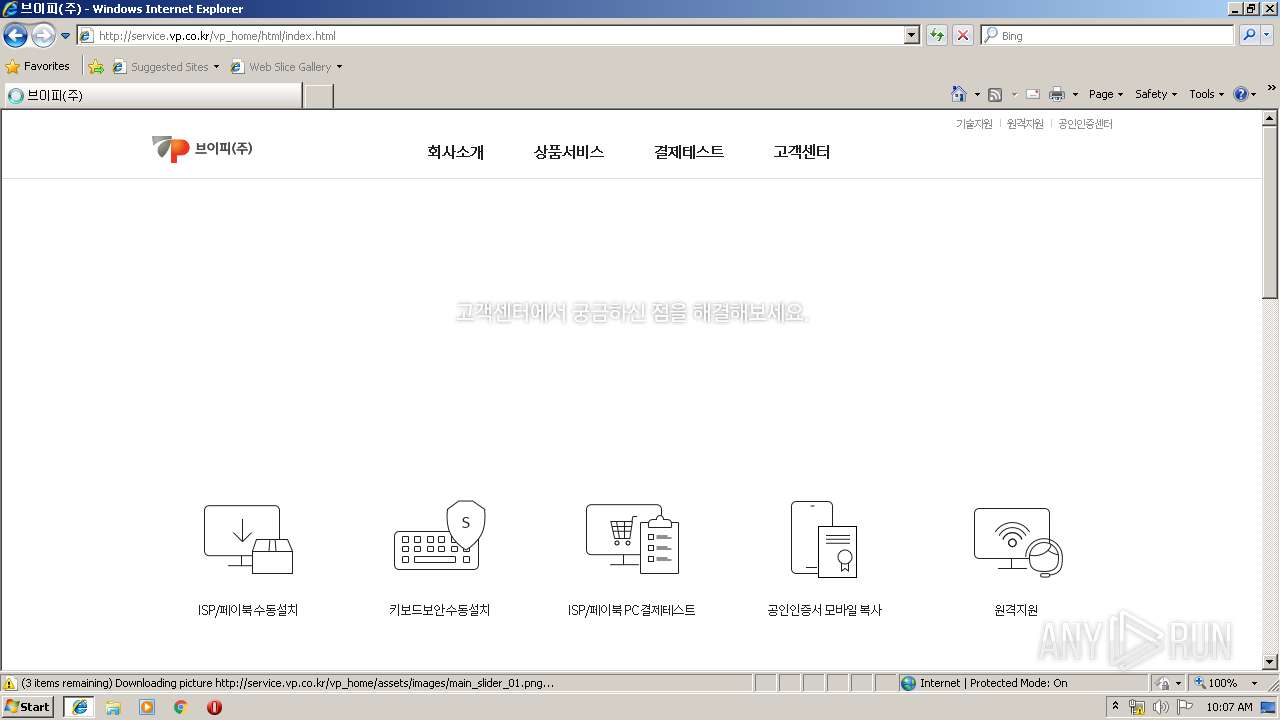
Task: Click the vertical scrollbar thumb
Action: click(1270, 213)
